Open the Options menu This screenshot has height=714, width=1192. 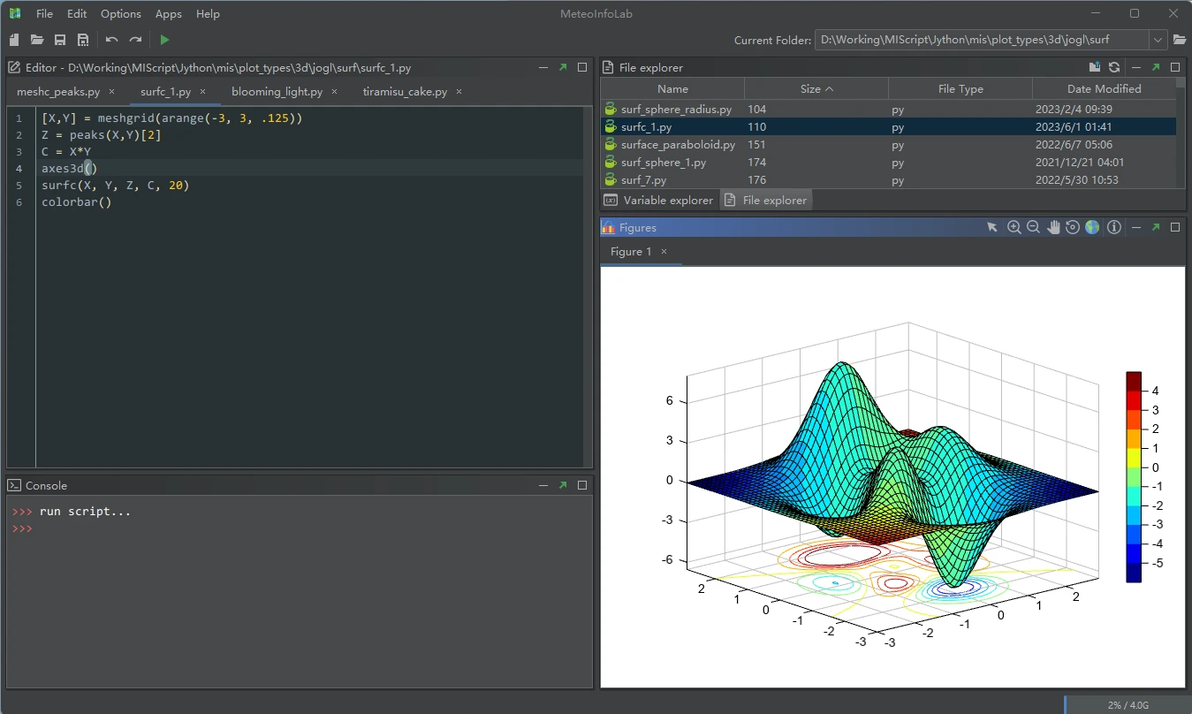pyautogui.click(x=121, y=14)
